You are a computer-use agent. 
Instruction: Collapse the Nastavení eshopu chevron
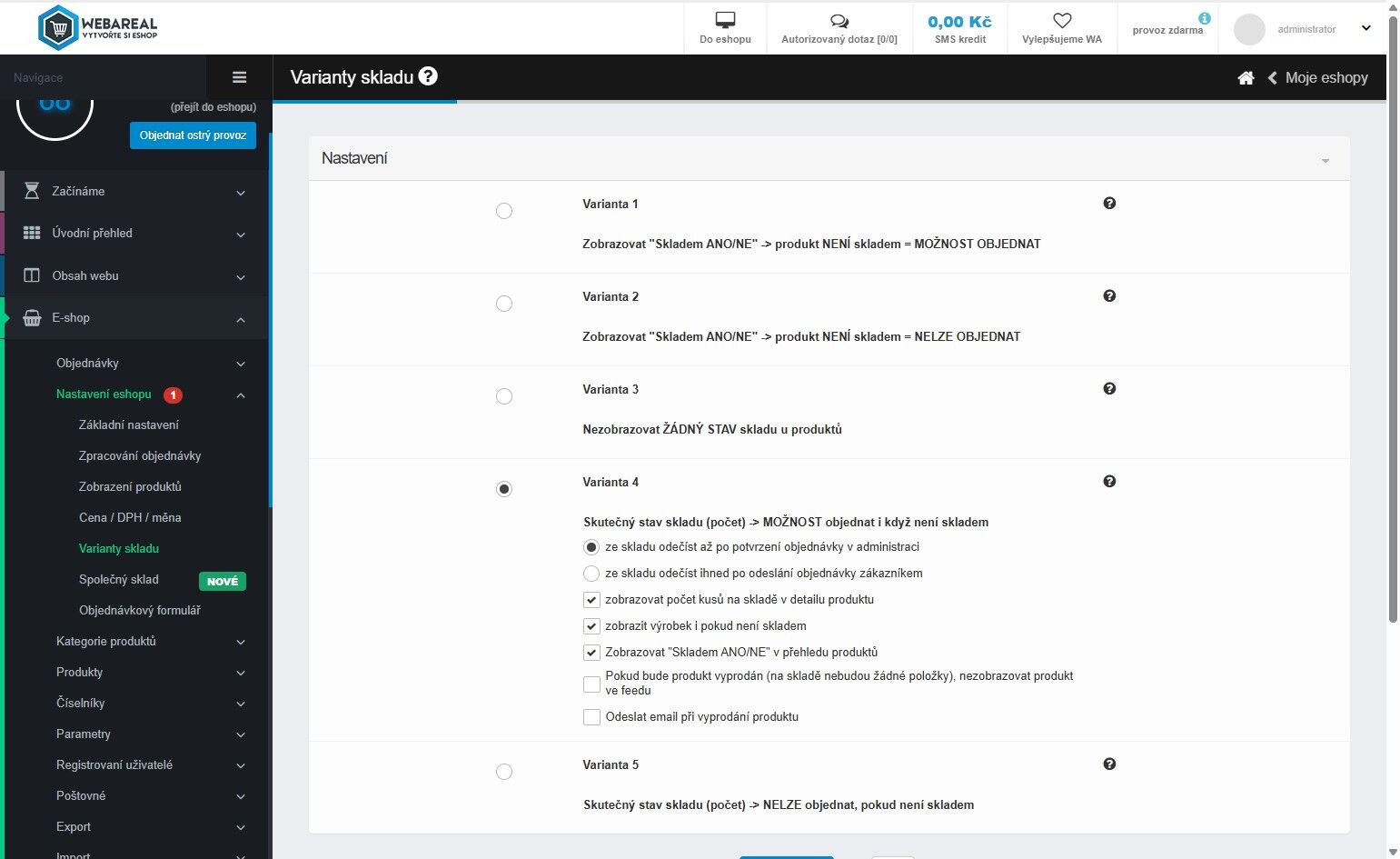(x=241, y=395)
